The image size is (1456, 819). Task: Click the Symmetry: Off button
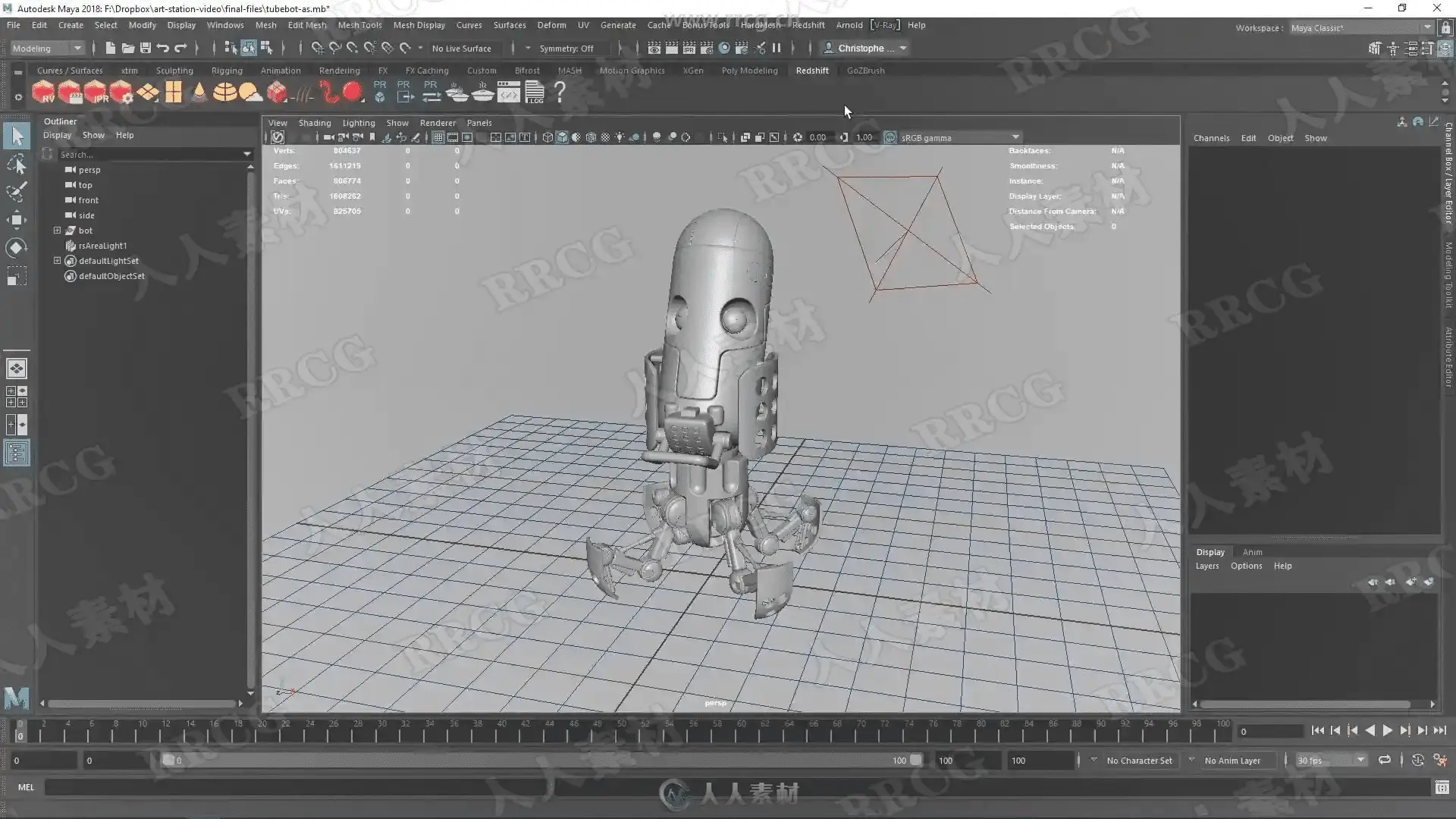566,48
